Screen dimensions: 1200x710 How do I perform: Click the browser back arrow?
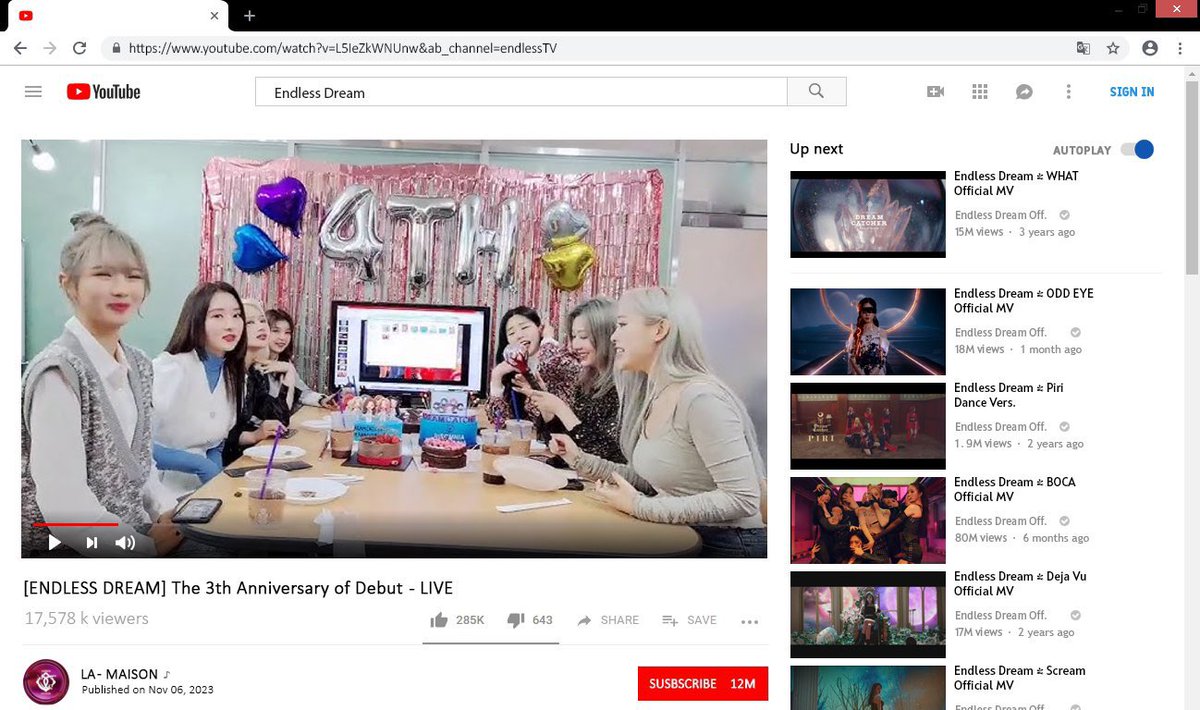coord(20,48)
